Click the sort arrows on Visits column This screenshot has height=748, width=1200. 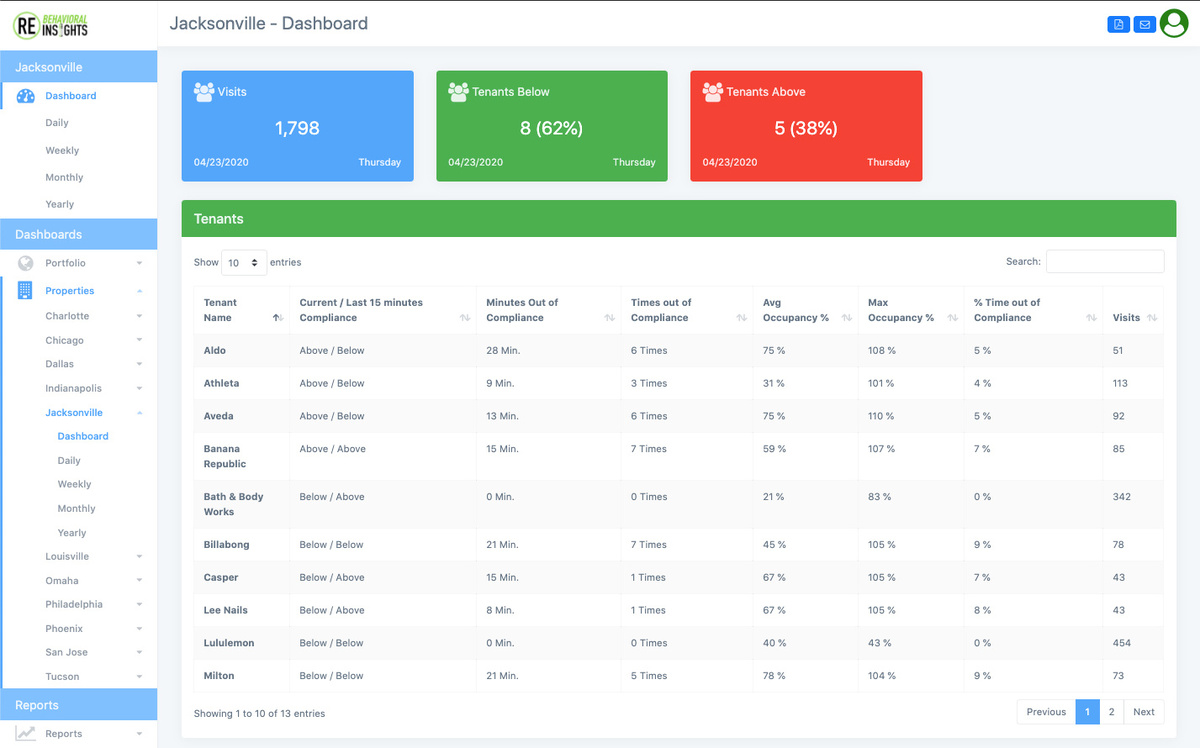click(1152, 318)
